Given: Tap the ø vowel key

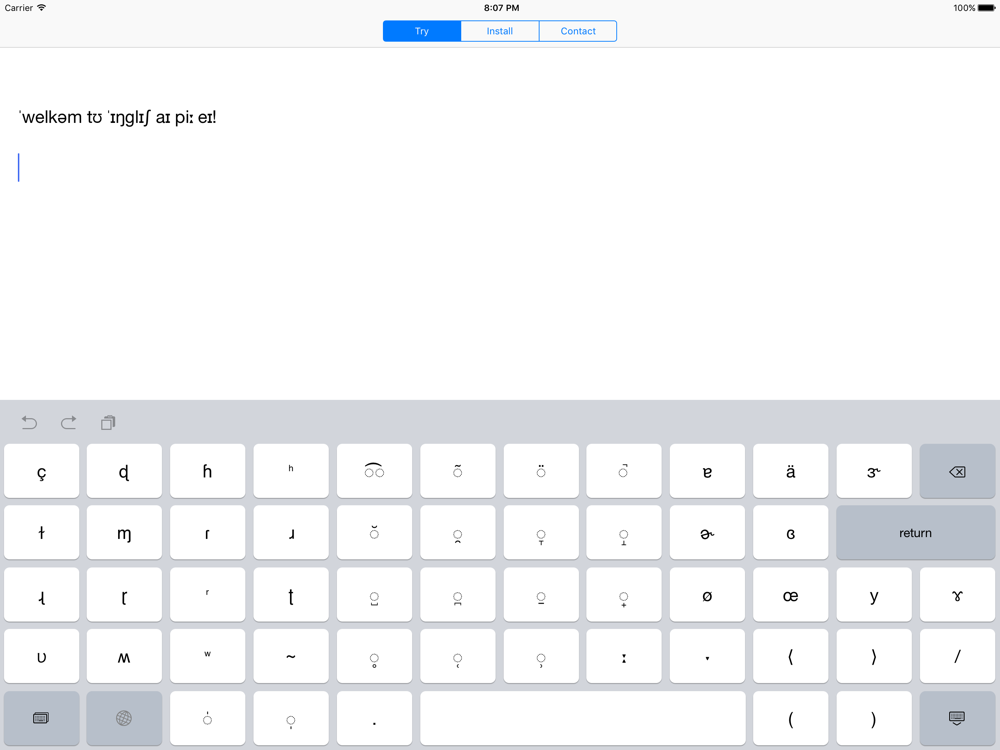Looking at the screenshot, I should (x=707, y=595).
